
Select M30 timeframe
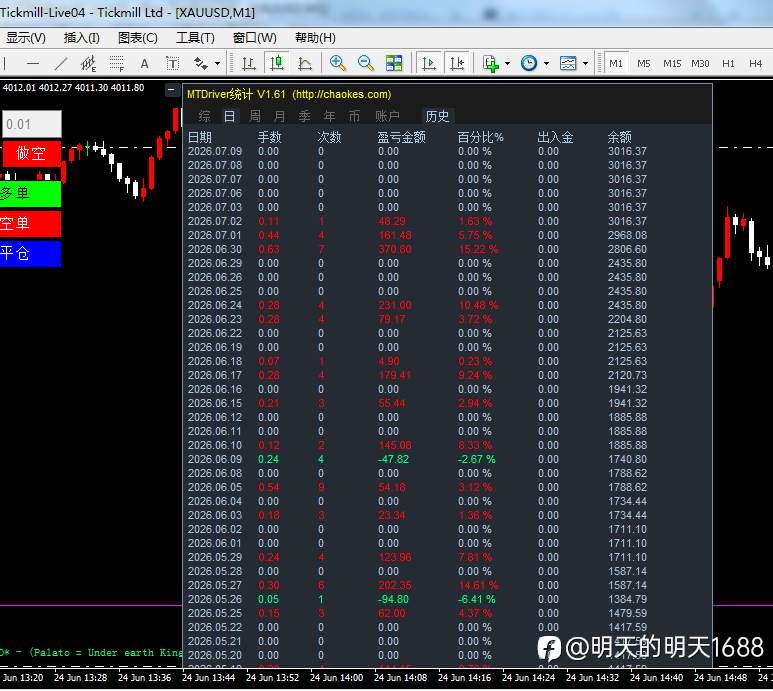tap(700, 64)
